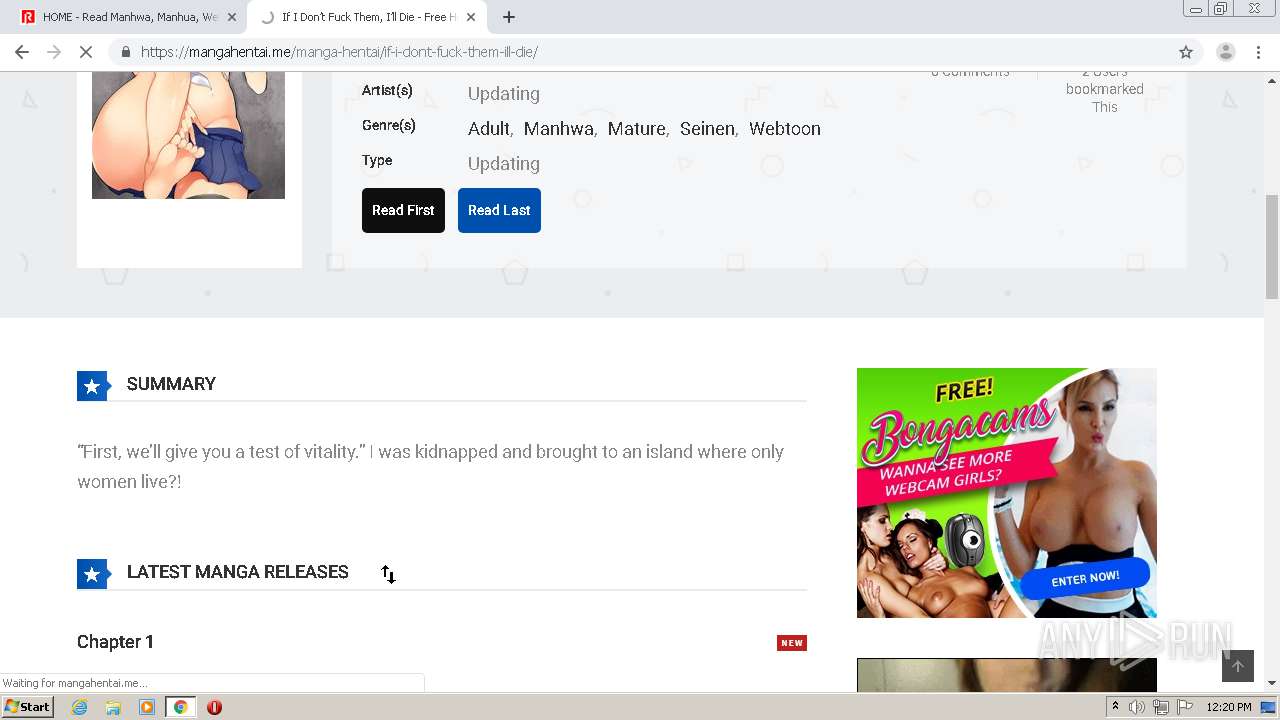Screen dimensions: 1280x720
Task: Open the media player taskbar icon
Action: click(147, 707)
